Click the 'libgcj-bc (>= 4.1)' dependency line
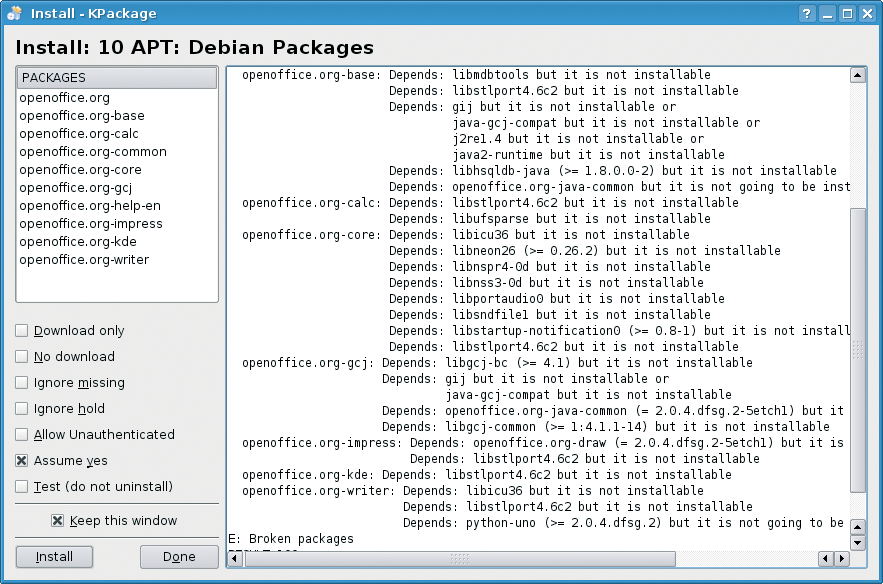 567,363
